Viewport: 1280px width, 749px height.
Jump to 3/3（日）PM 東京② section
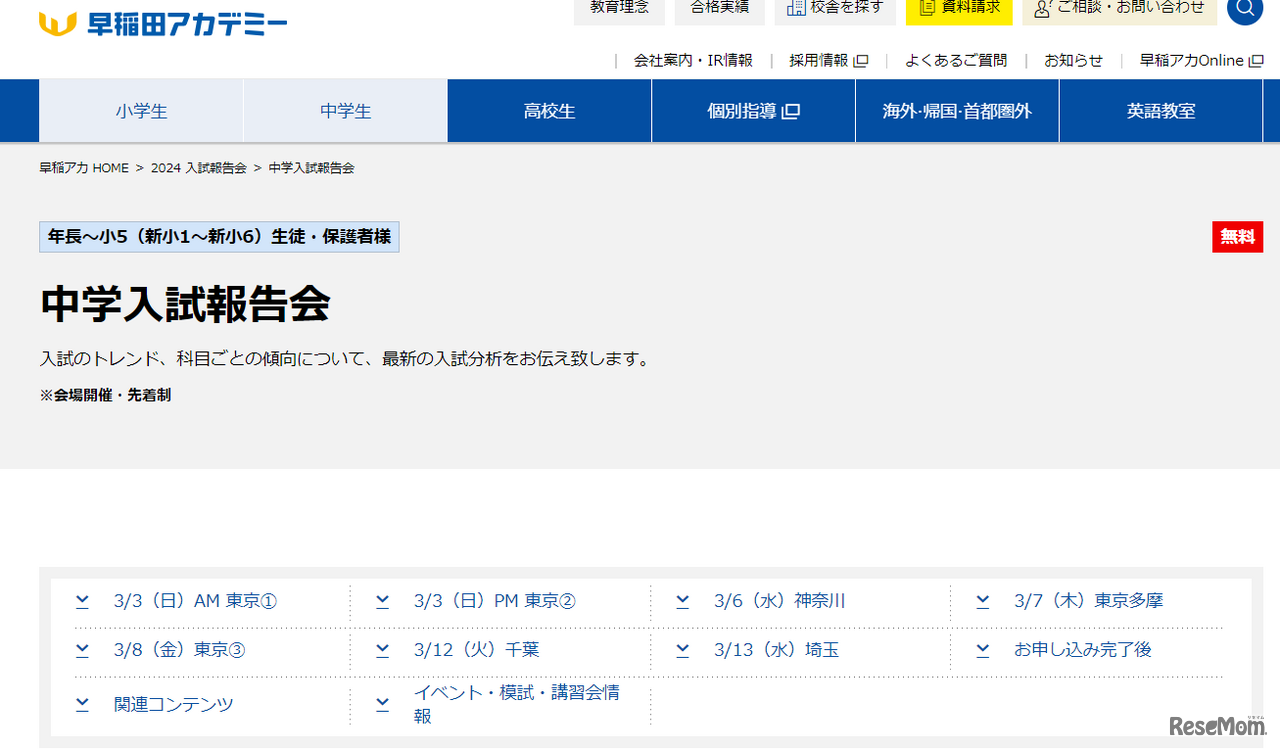[x=495, y=601]
